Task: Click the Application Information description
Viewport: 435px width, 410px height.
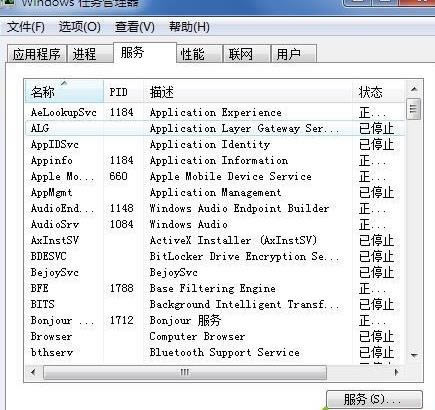Action: pos(219,161)
